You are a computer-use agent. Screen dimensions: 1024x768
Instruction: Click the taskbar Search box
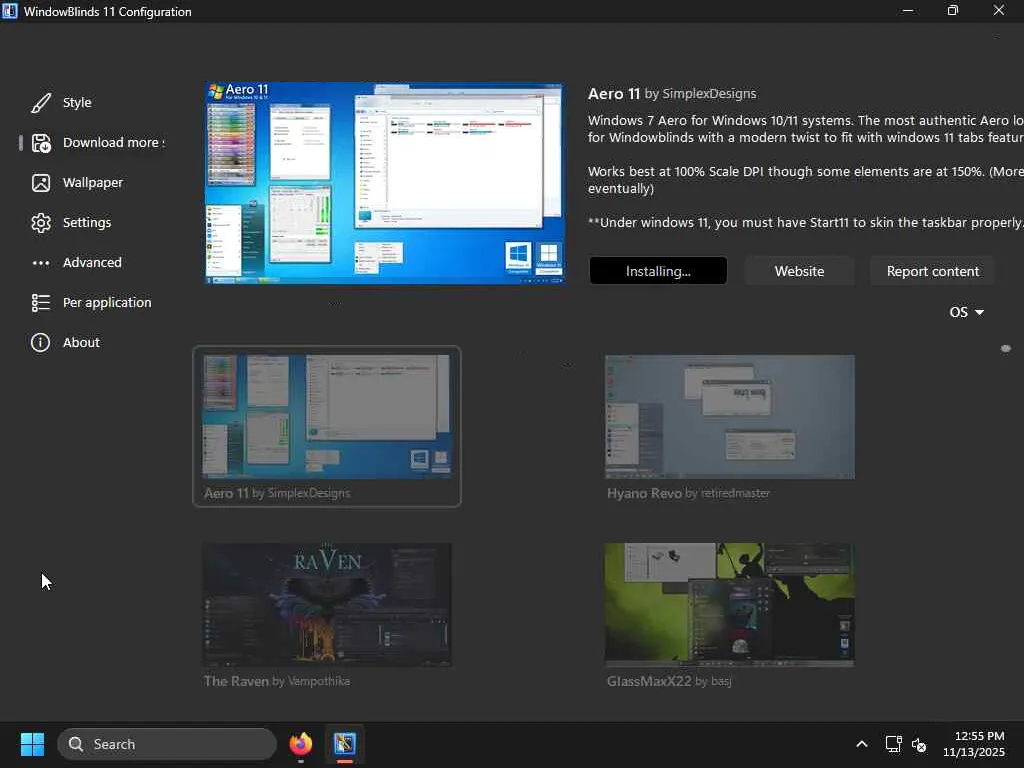(167, 744)
